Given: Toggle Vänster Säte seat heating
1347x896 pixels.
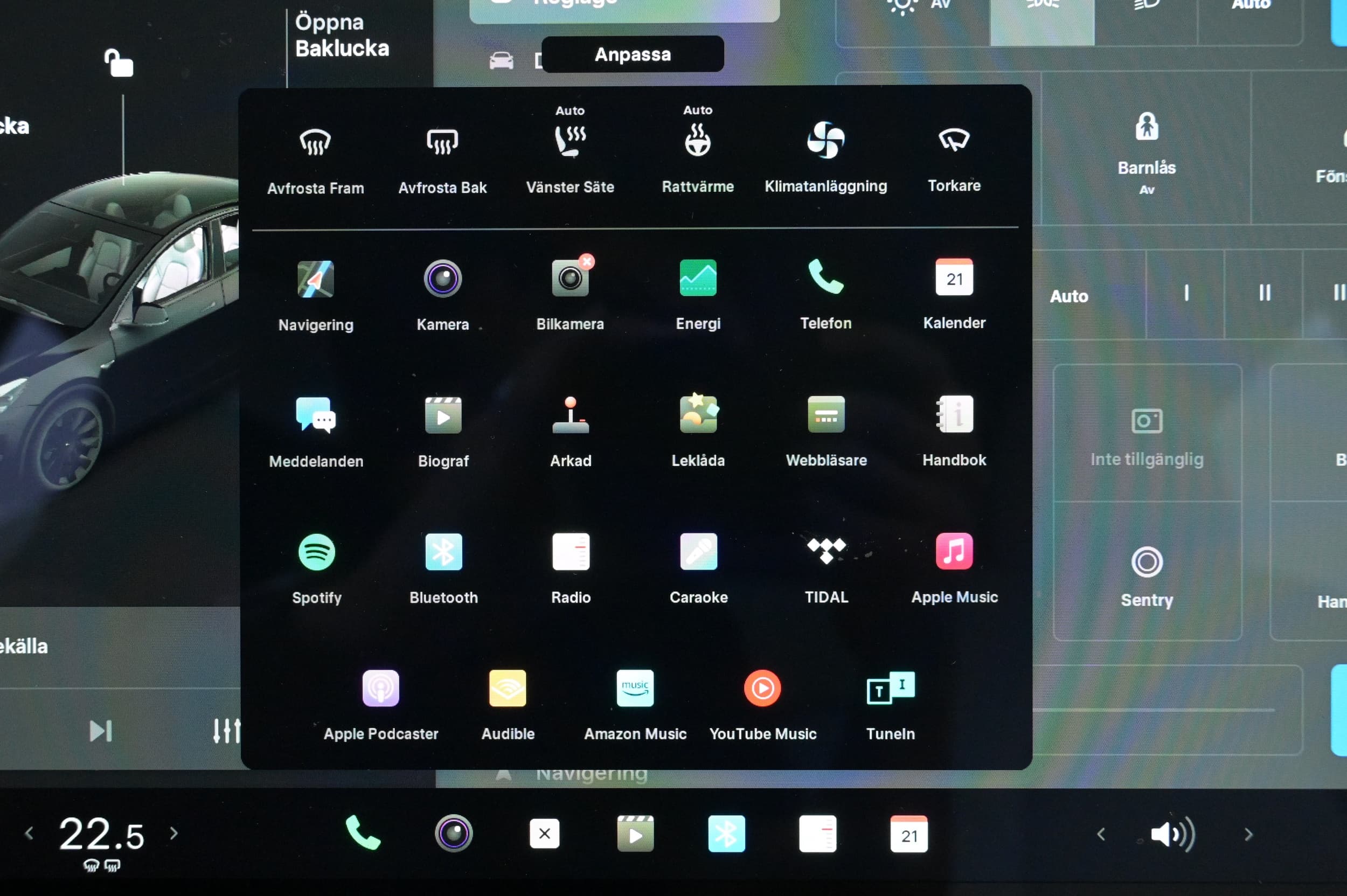Looking at the screenshot, I should pos(570,141).
